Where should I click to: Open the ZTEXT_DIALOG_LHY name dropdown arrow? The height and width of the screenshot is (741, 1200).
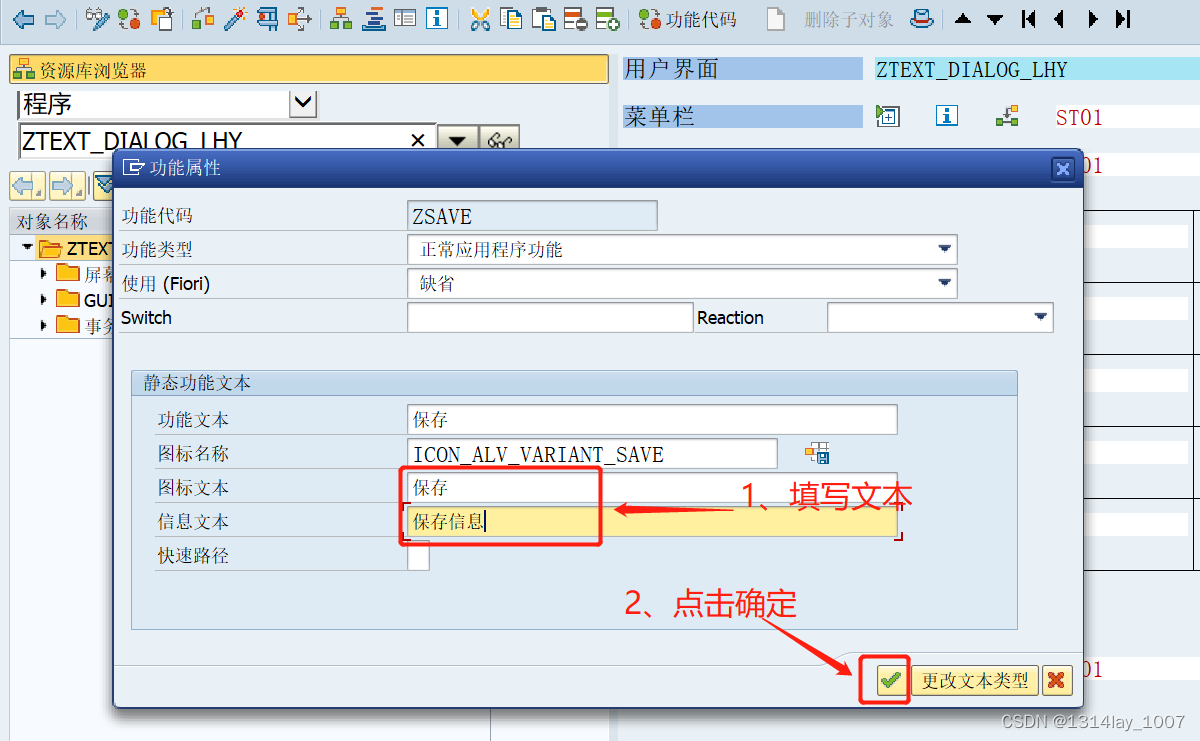pyautogui.click(x=458, y=138)
